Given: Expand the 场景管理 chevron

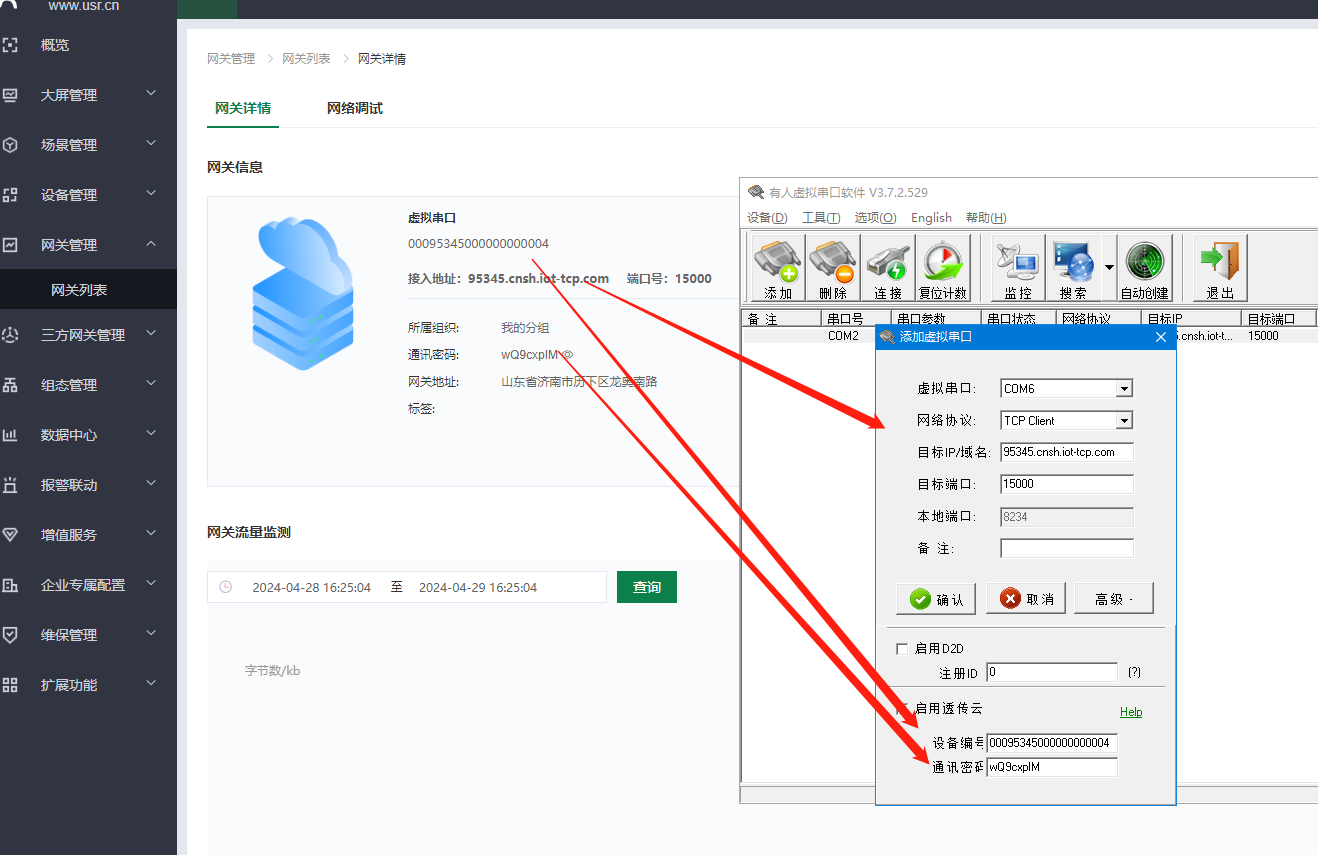Looking at the screenshot, I should (x=151, y=143).
